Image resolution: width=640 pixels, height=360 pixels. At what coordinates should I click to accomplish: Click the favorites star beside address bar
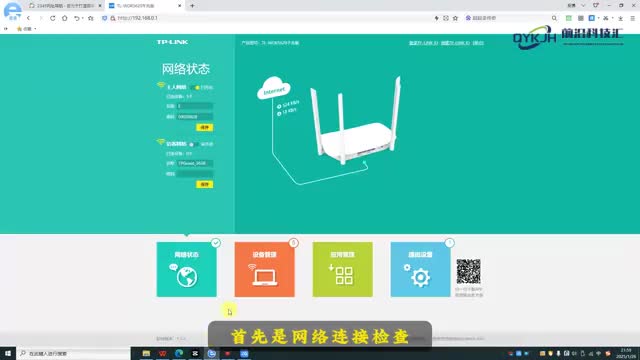[x=91, y=18]
